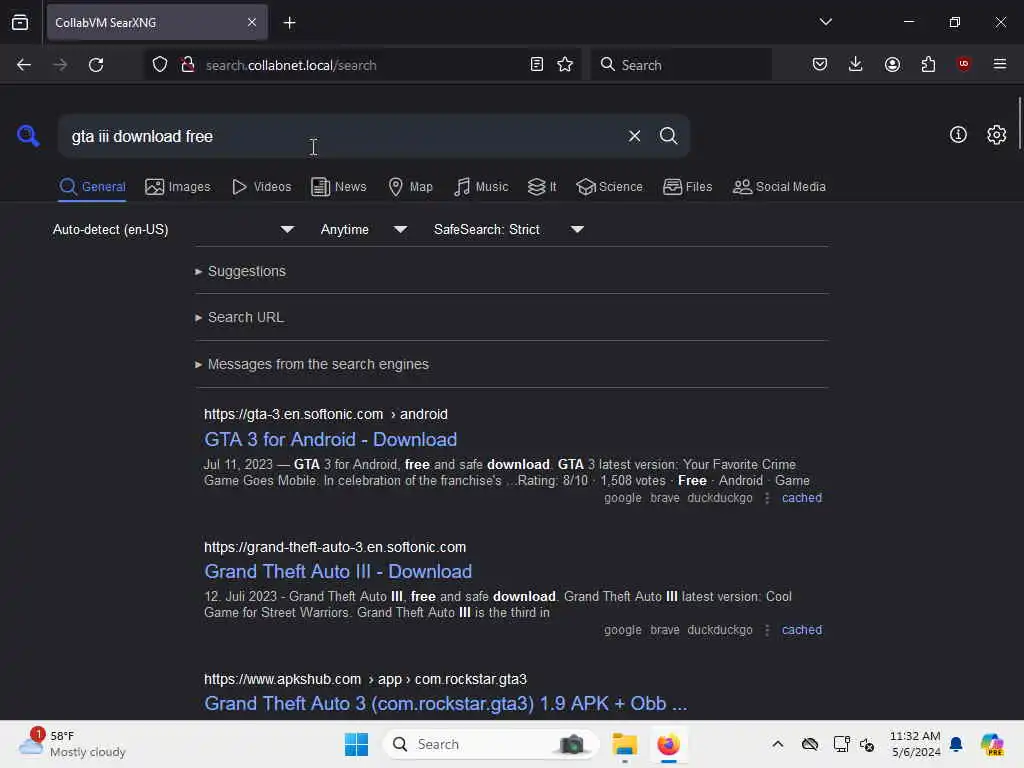Submit search with the magnifier button

click(668, 136)
